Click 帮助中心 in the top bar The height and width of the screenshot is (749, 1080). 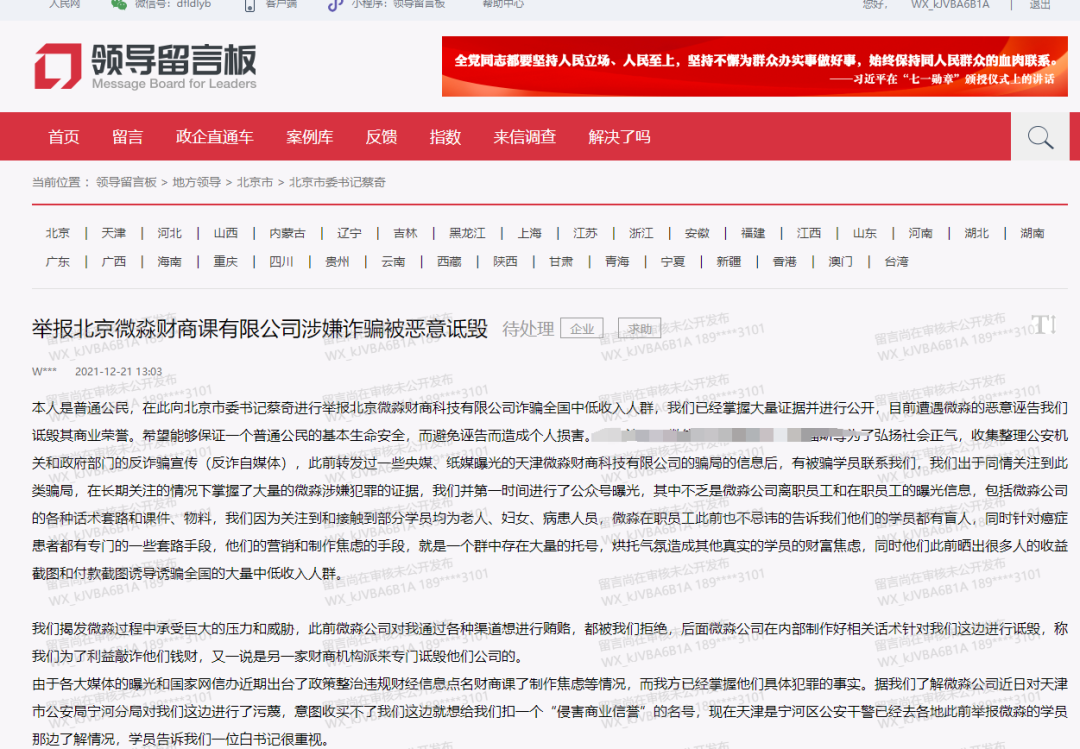tap(503, 4)
